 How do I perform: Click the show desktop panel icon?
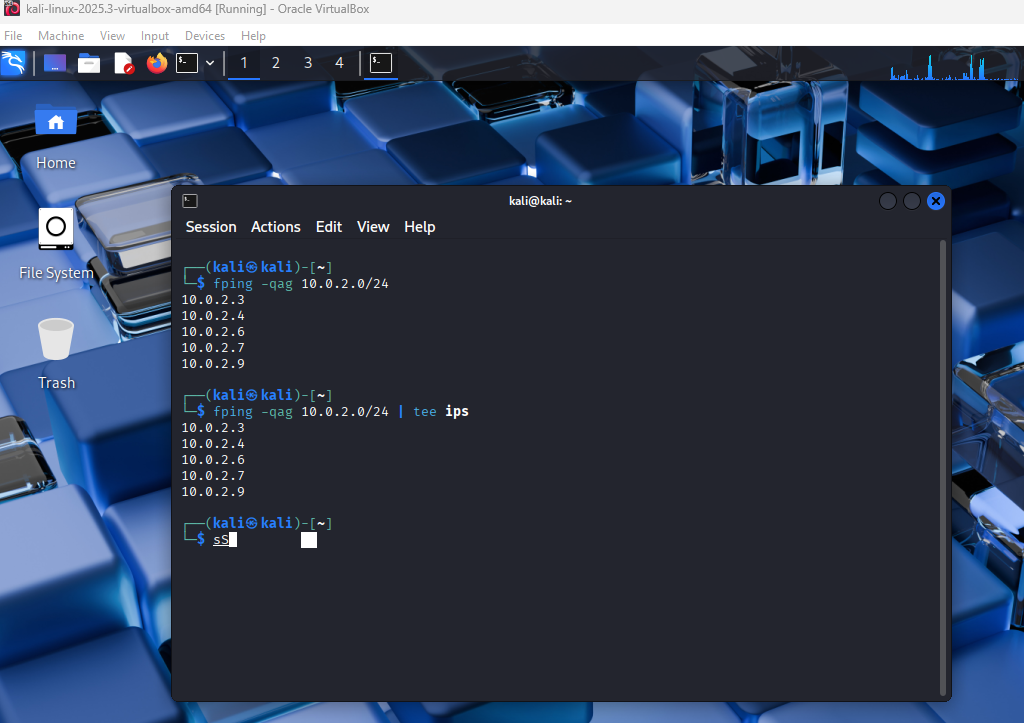coord(56,63)
